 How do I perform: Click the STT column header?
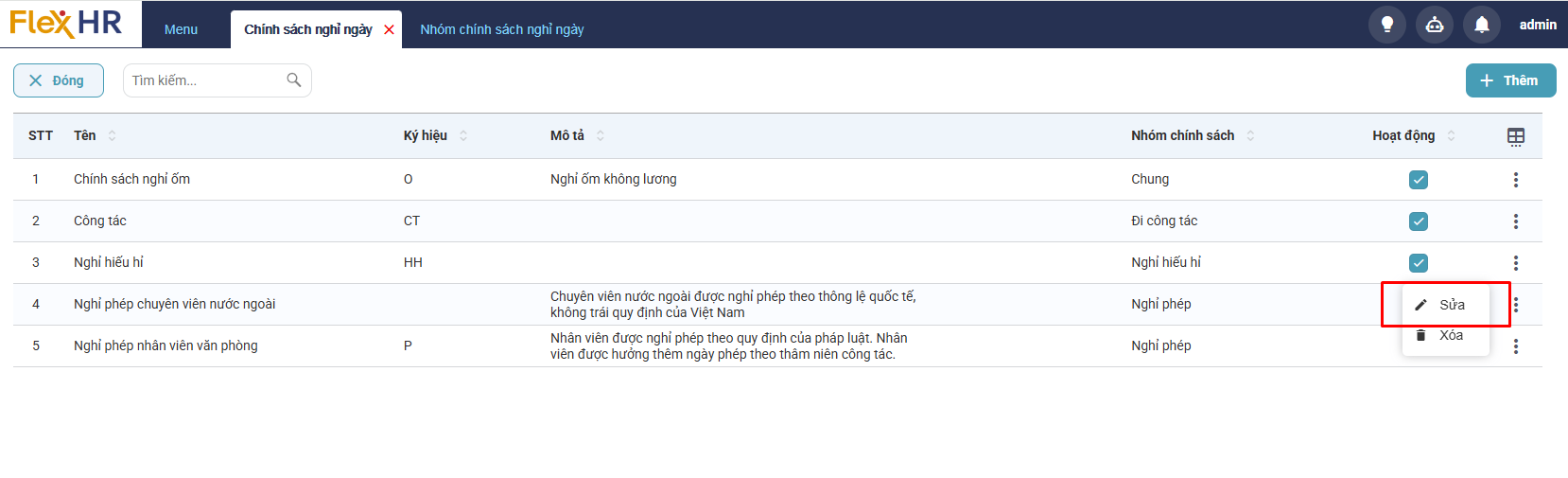click(41, 135)
